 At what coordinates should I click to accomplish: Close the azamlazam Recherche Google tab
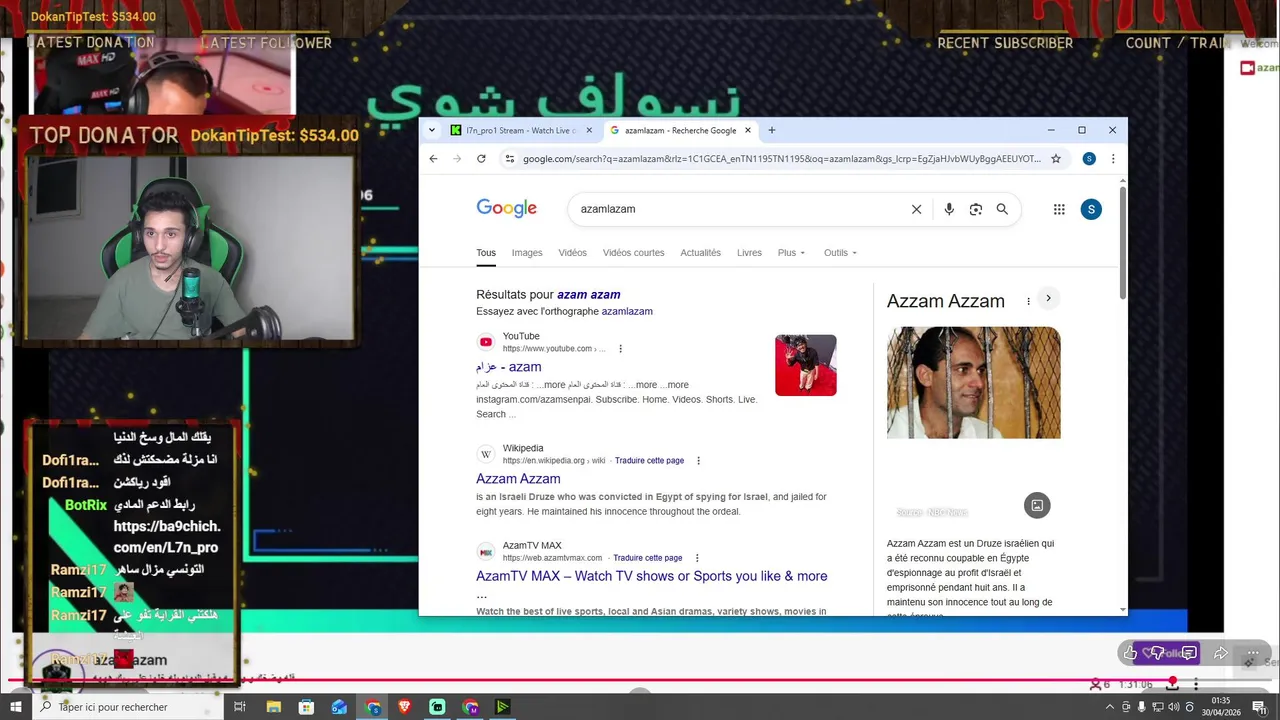tap(747, 130)
